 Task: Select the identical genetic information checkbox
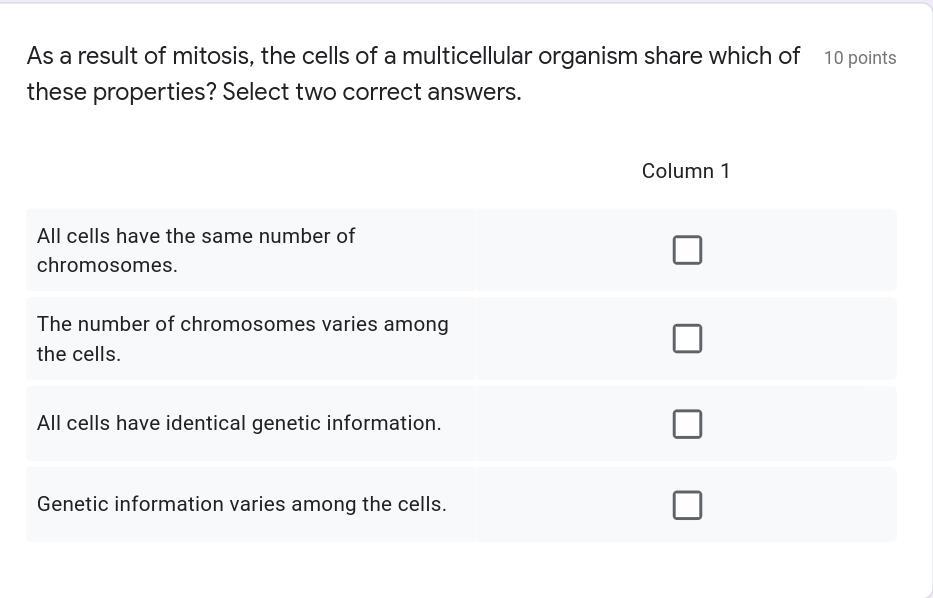687,424
